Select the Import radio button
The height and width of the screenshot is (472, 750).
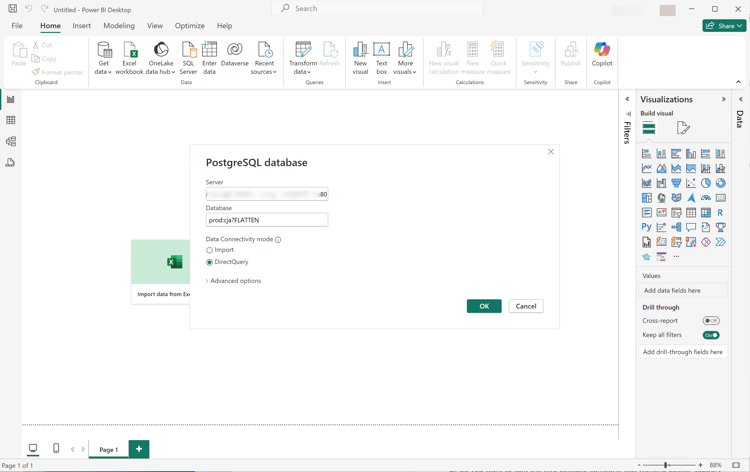pos(209,250)
